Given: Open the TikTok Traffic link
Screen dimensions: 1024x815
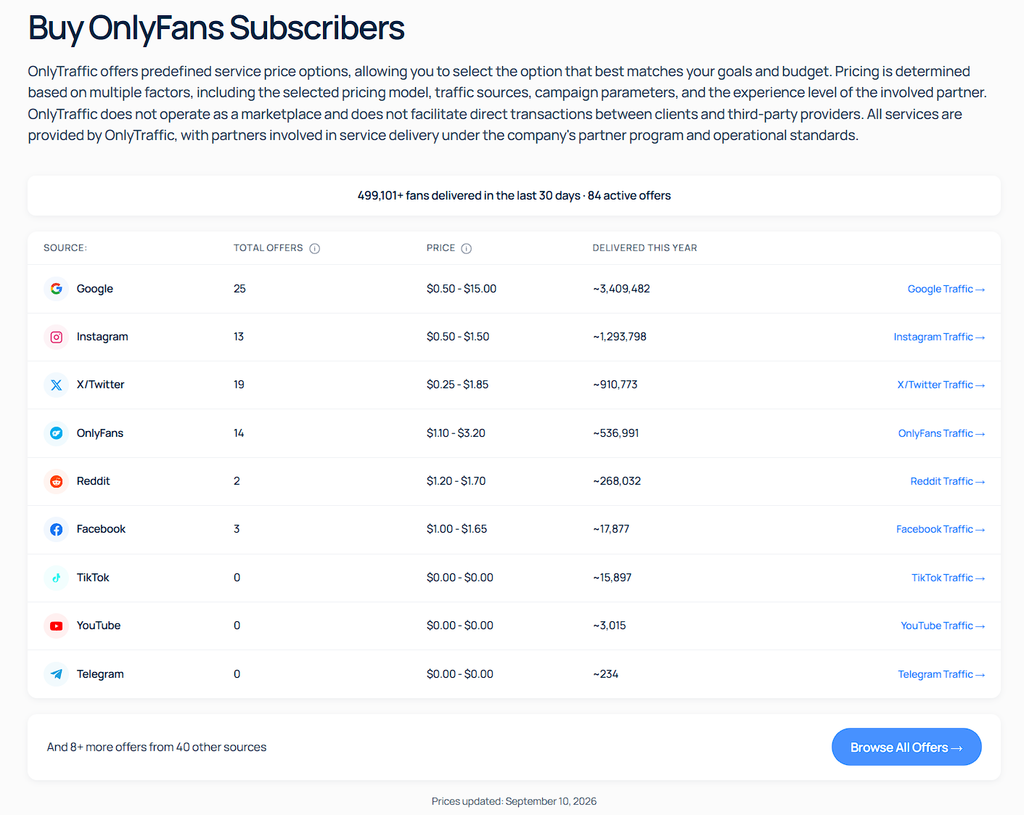Looking at the screenshot, I should coord(948,577).
